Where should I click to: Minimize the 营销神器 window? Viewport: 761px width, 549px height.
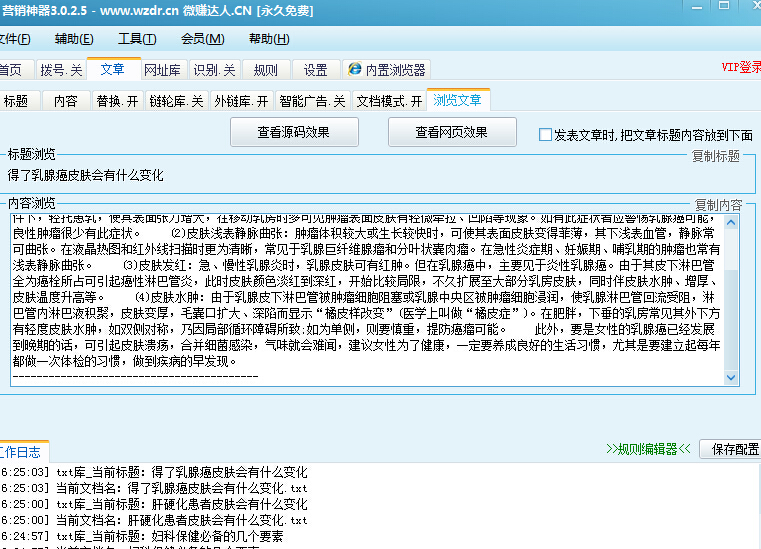tap(697, 7)
